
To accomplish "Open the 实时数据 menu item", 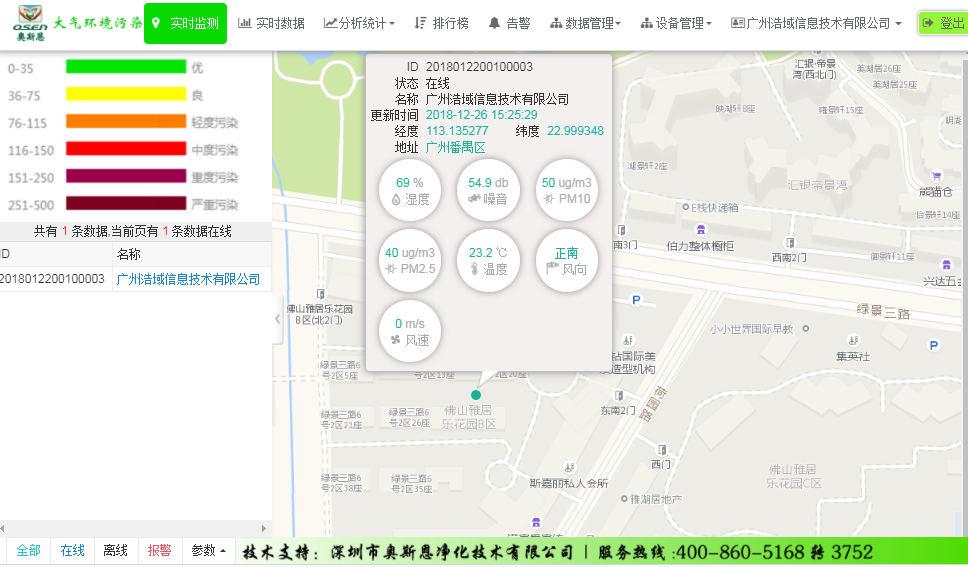I will tap(272, 23).
